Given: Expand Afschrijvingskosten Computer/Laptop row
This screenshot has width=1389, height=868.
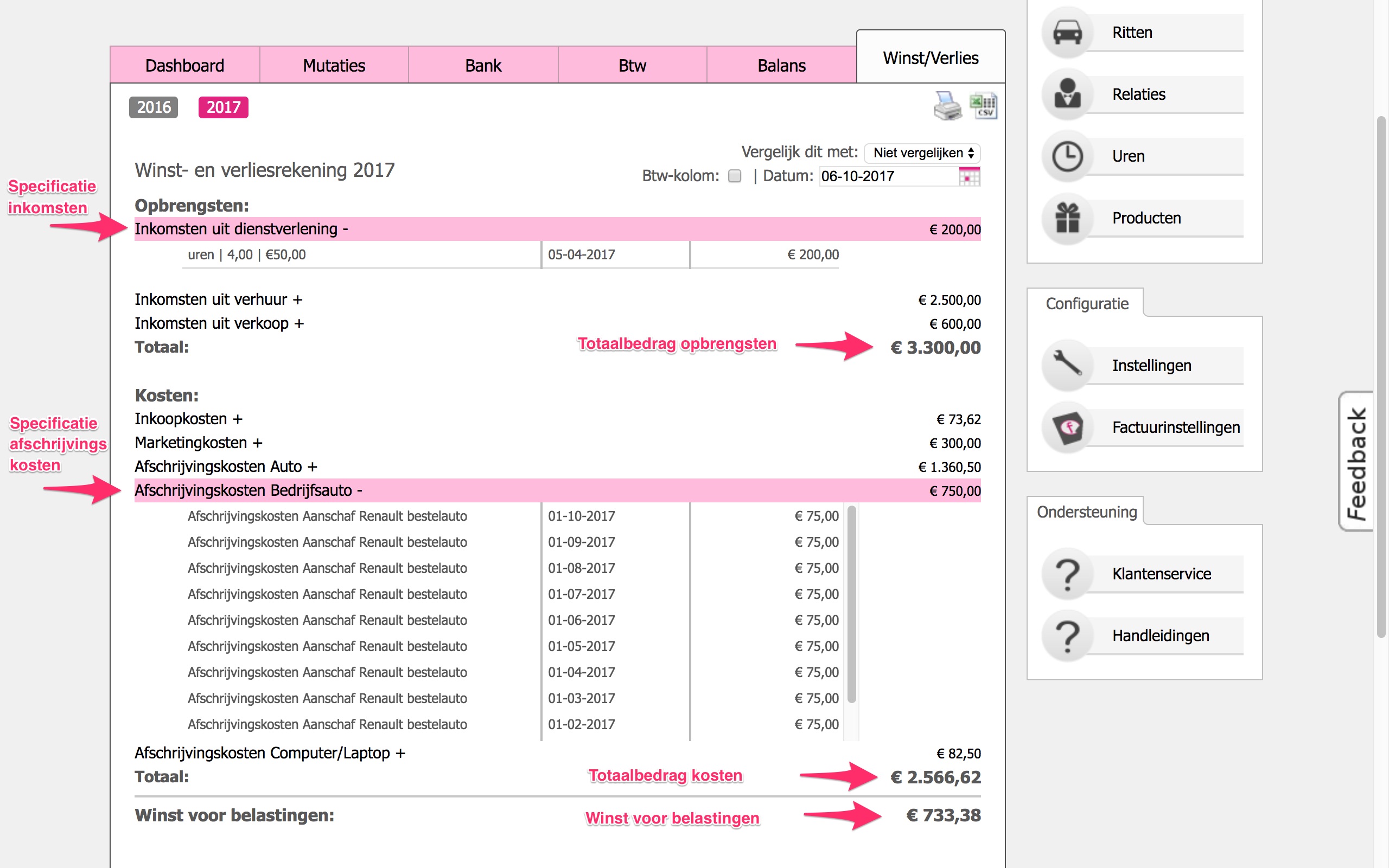Looking at the screenshot, I should coord(557,753).
